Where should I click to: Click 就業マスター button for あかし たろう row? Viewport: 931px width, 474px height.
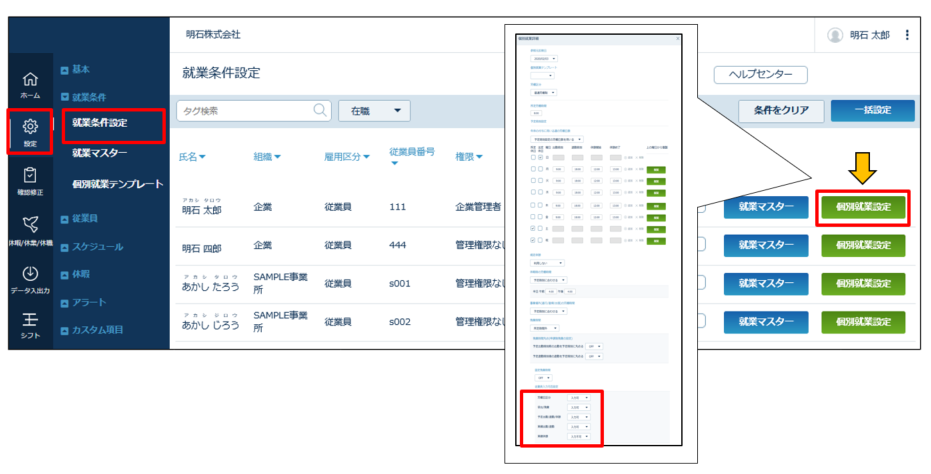click(x=766, y=284)
